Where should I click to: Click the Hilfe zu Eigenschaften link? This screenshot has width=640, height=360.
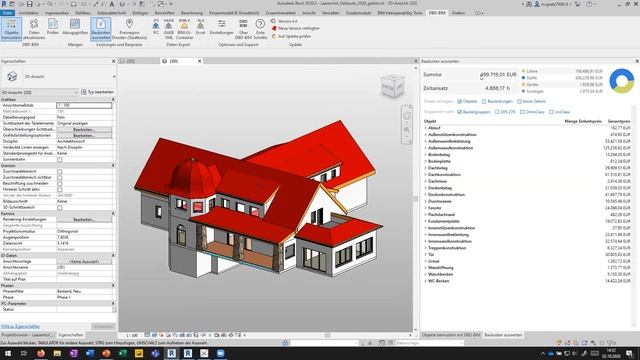pos(20,327)
